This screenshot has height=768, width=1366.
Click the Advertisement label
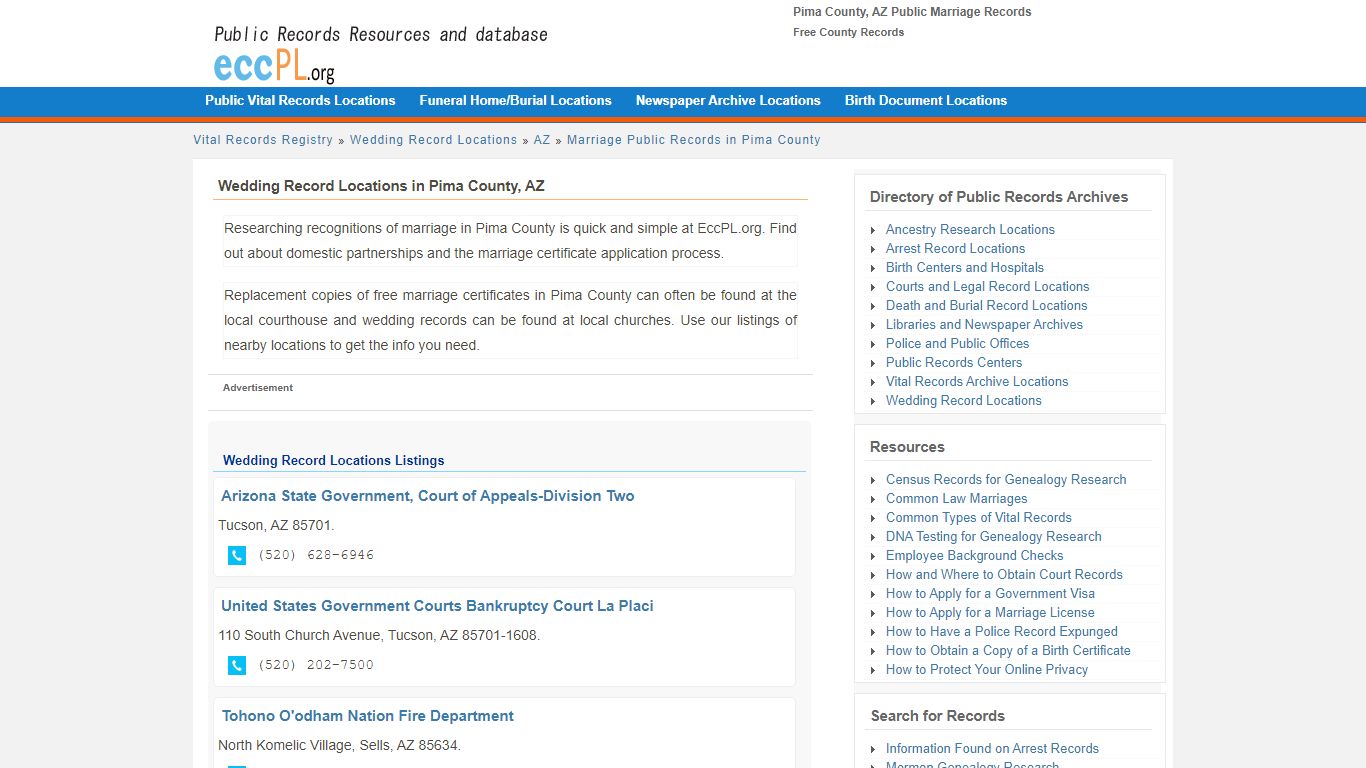point(258,388)
